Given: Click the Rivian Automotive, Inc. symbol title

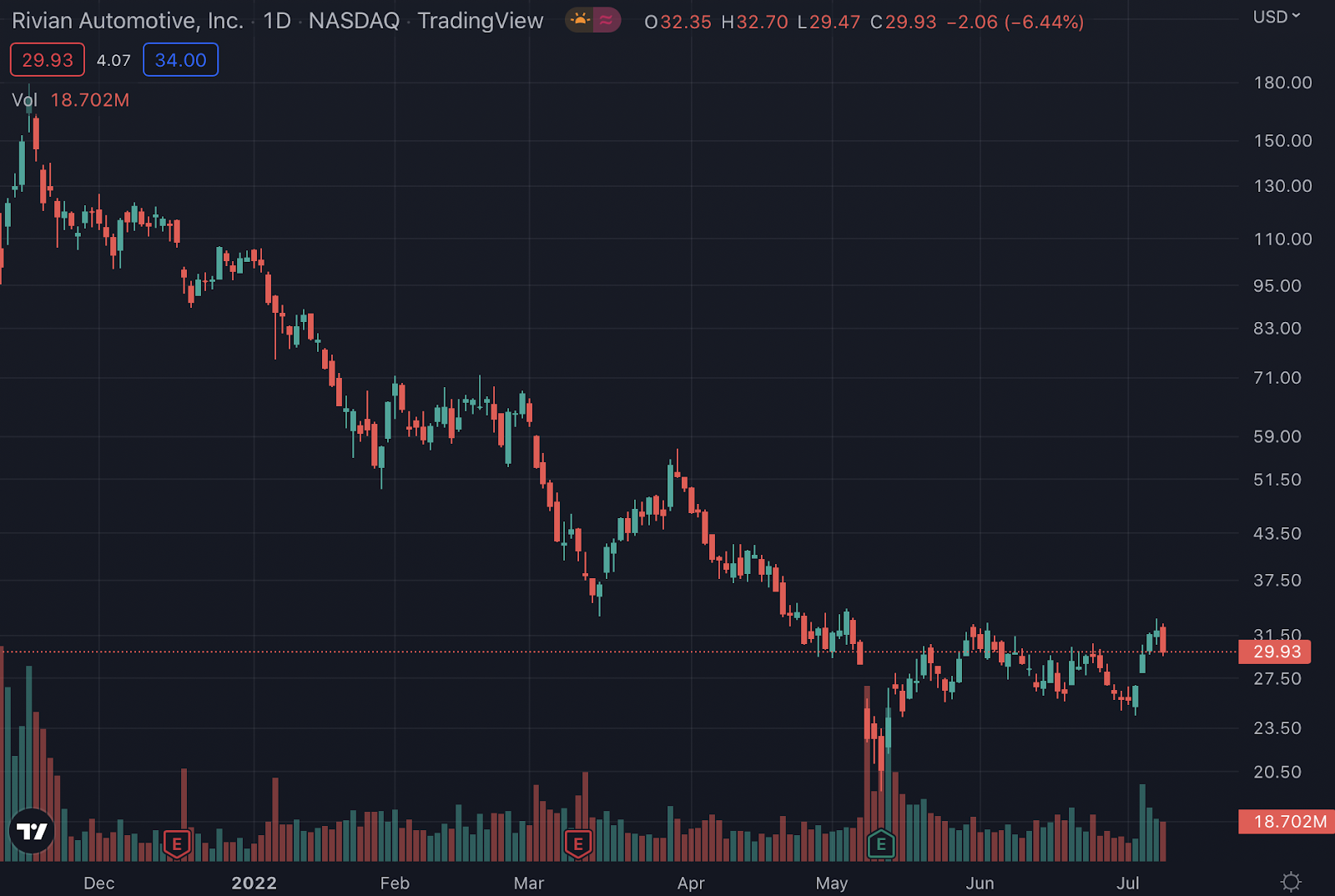Looking at the screenshot, I should [x=128, y=21].
